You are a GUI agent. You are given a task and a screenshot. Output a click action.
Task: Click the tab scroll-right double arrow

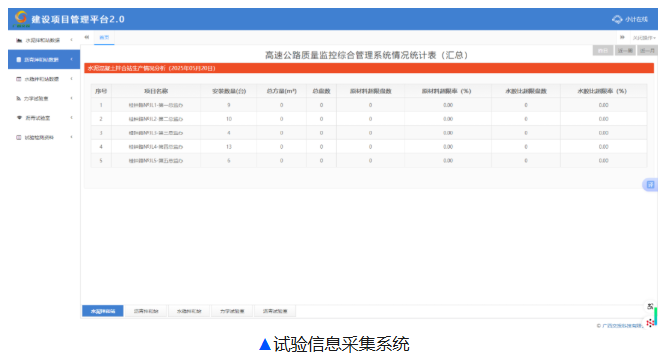622,38
